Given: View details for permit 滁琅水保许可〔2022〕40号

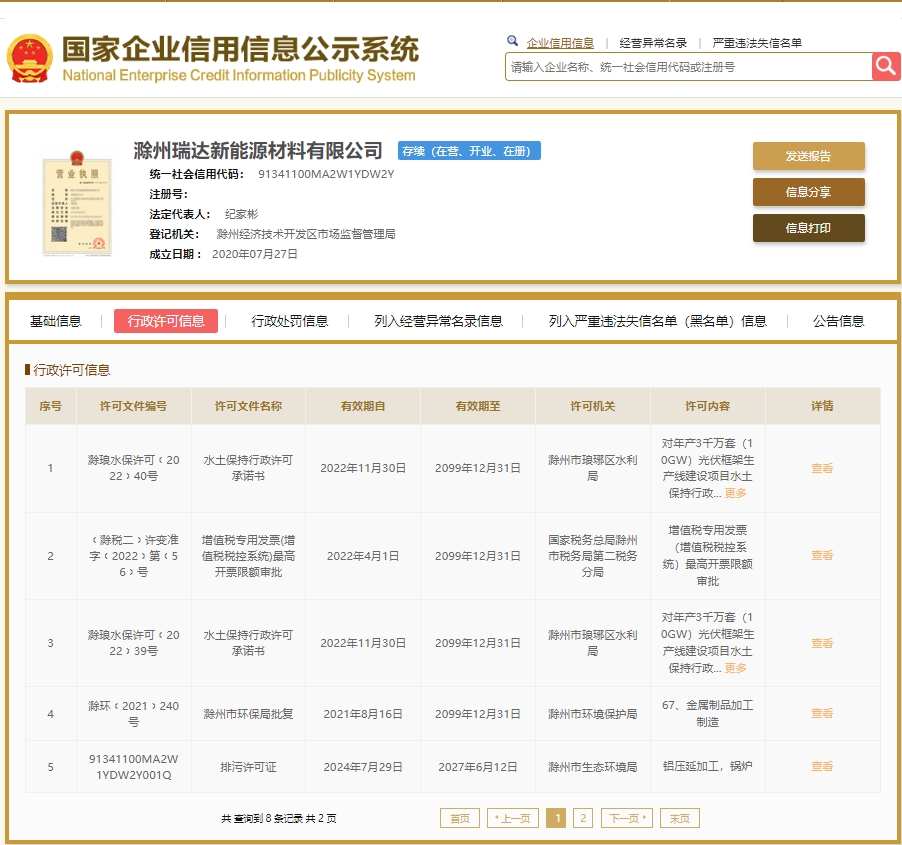Looking at the screenshot, I should click(x=822, y=468).
